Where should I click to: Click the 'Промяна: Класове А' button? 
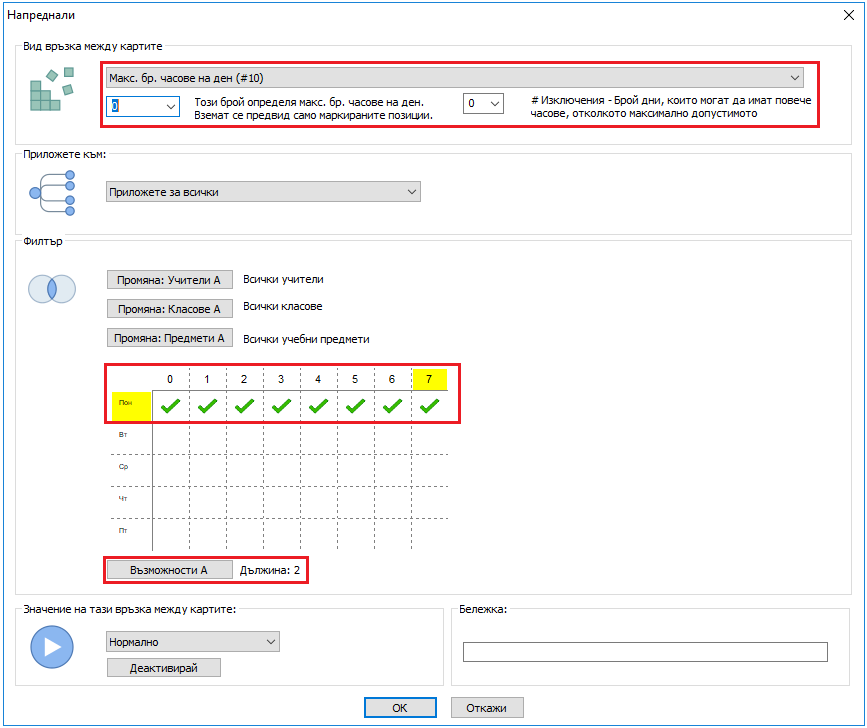[169, 309]
